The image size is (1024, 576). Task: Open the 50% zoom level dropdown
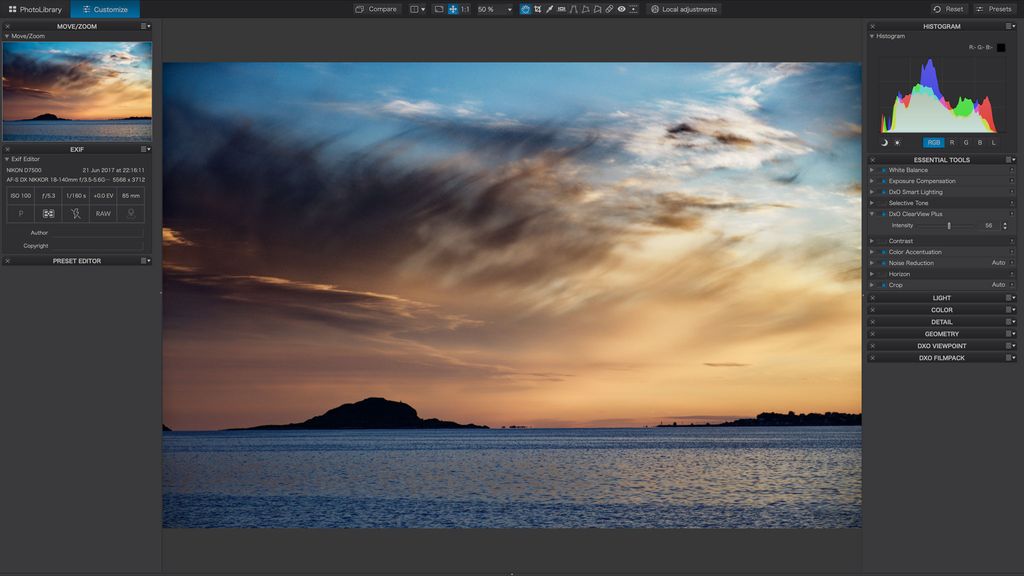pos(508,9)
